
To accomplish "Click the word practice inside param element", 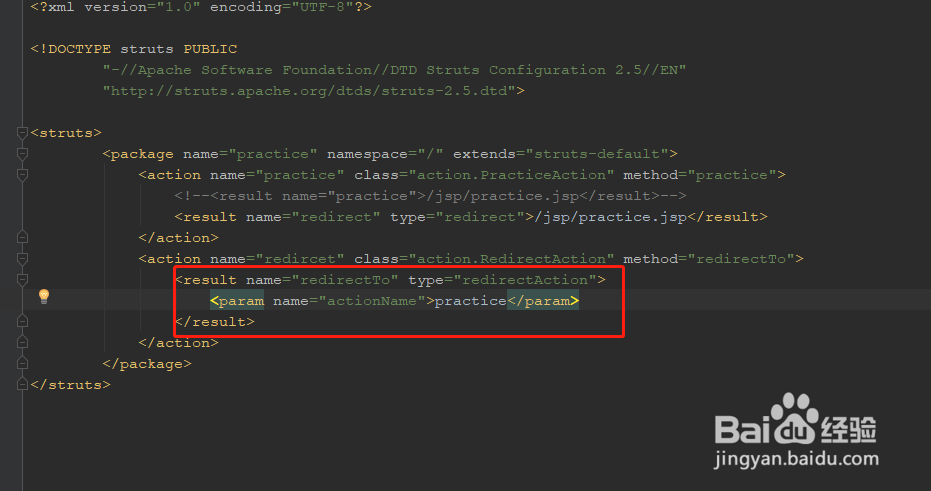I will (x=470, y=301).
